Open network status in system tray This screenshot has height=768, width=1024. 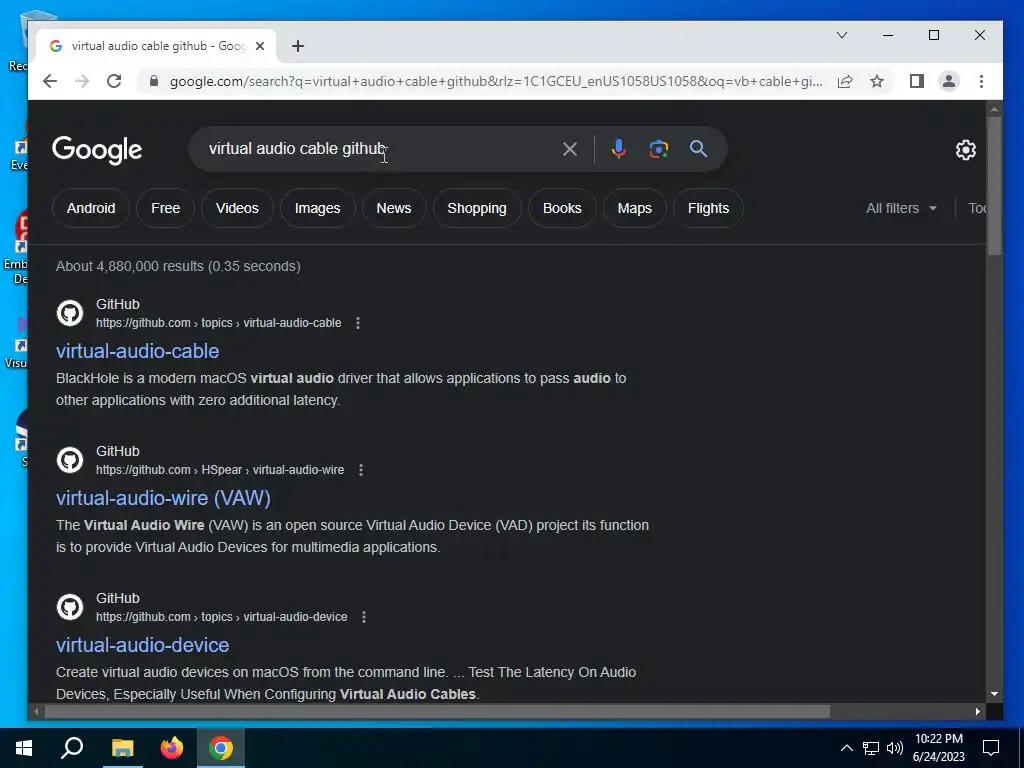click(x=871, y=748)
